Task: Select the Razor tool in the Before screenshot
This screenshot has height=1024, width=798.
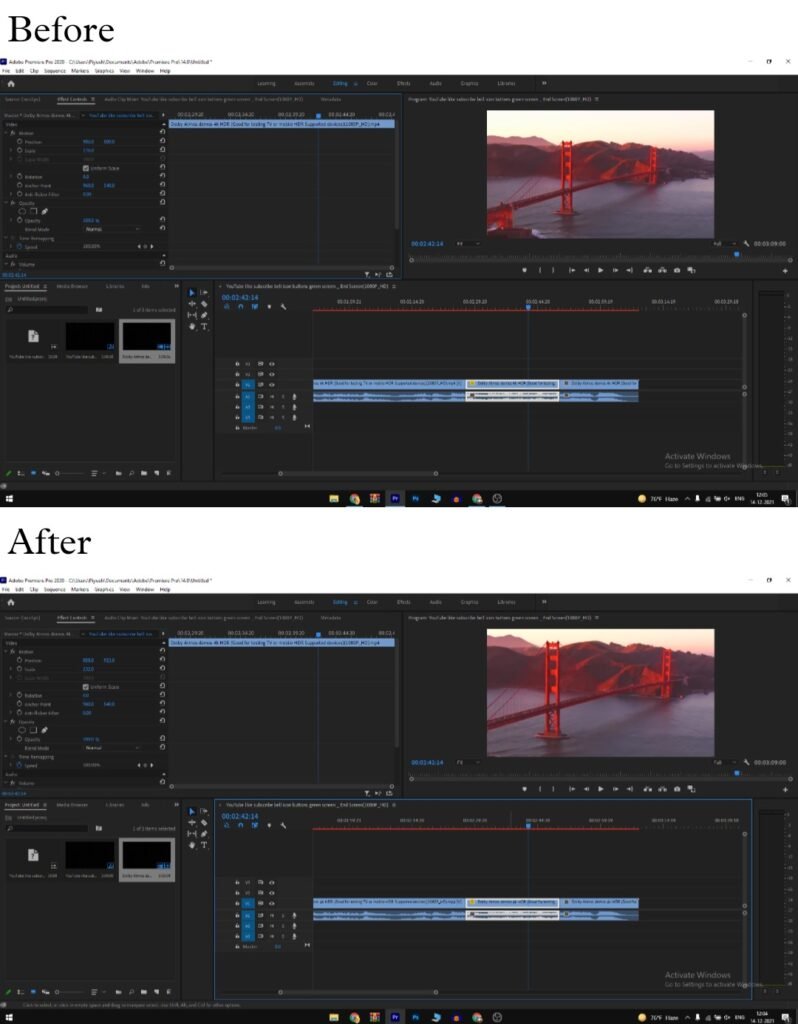Action: (x=204, y=304)
